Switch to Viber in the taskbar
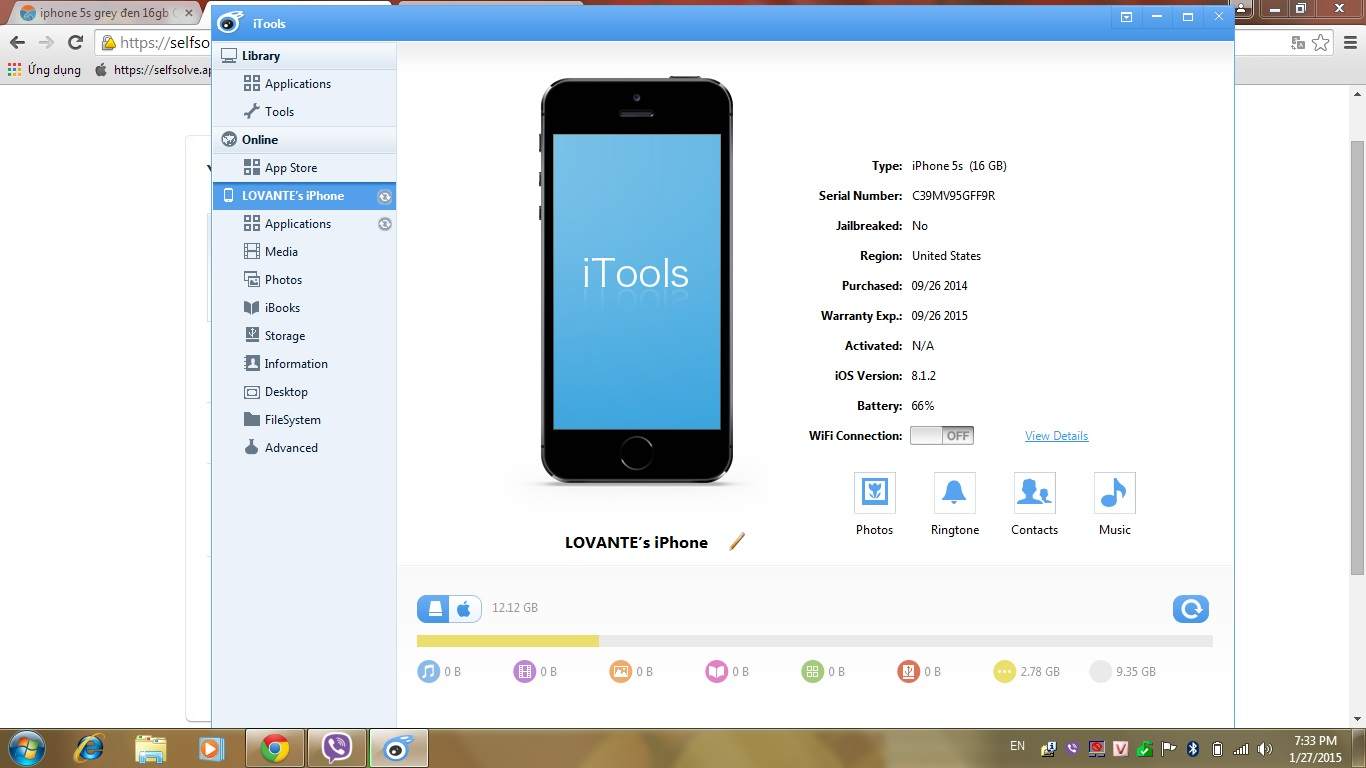The width and height of the screenshot is (1366, 768). [337, 748]
